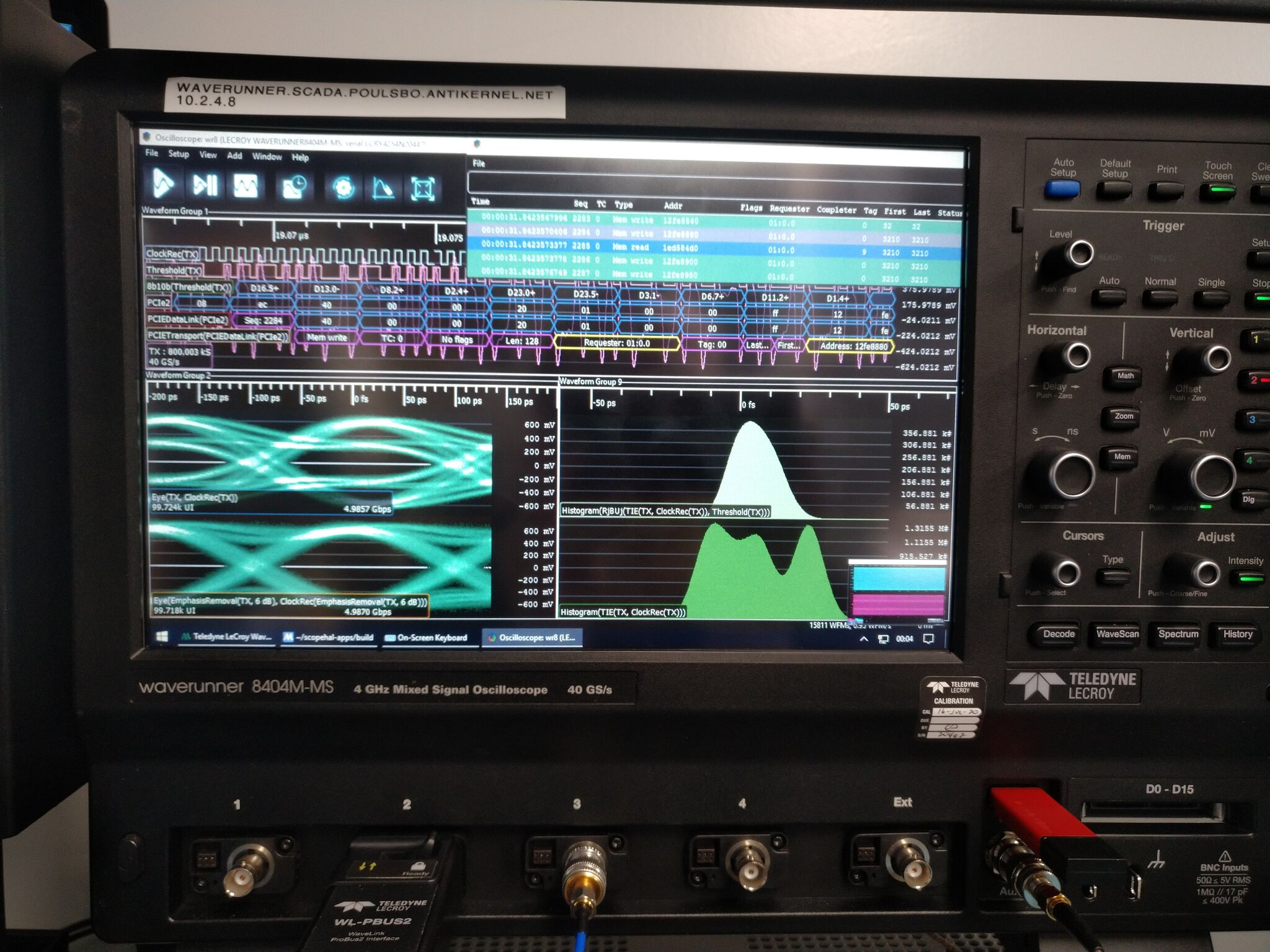Image resolution: width=1270 pixels, height=952 pixels.
Task: Click the taskbar clock showing 00:04
Action: coord(905,639)
